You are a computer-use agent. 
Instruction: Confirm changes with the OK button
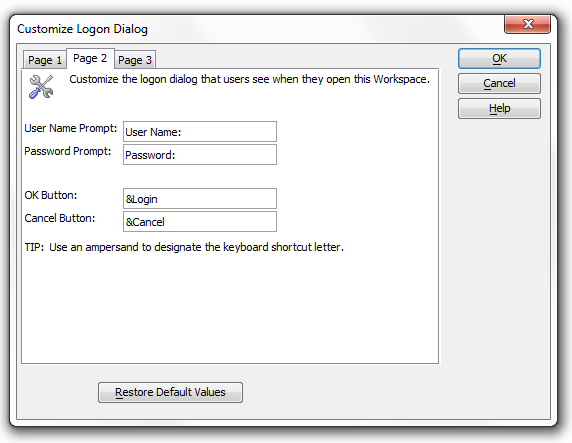(499, 58)
